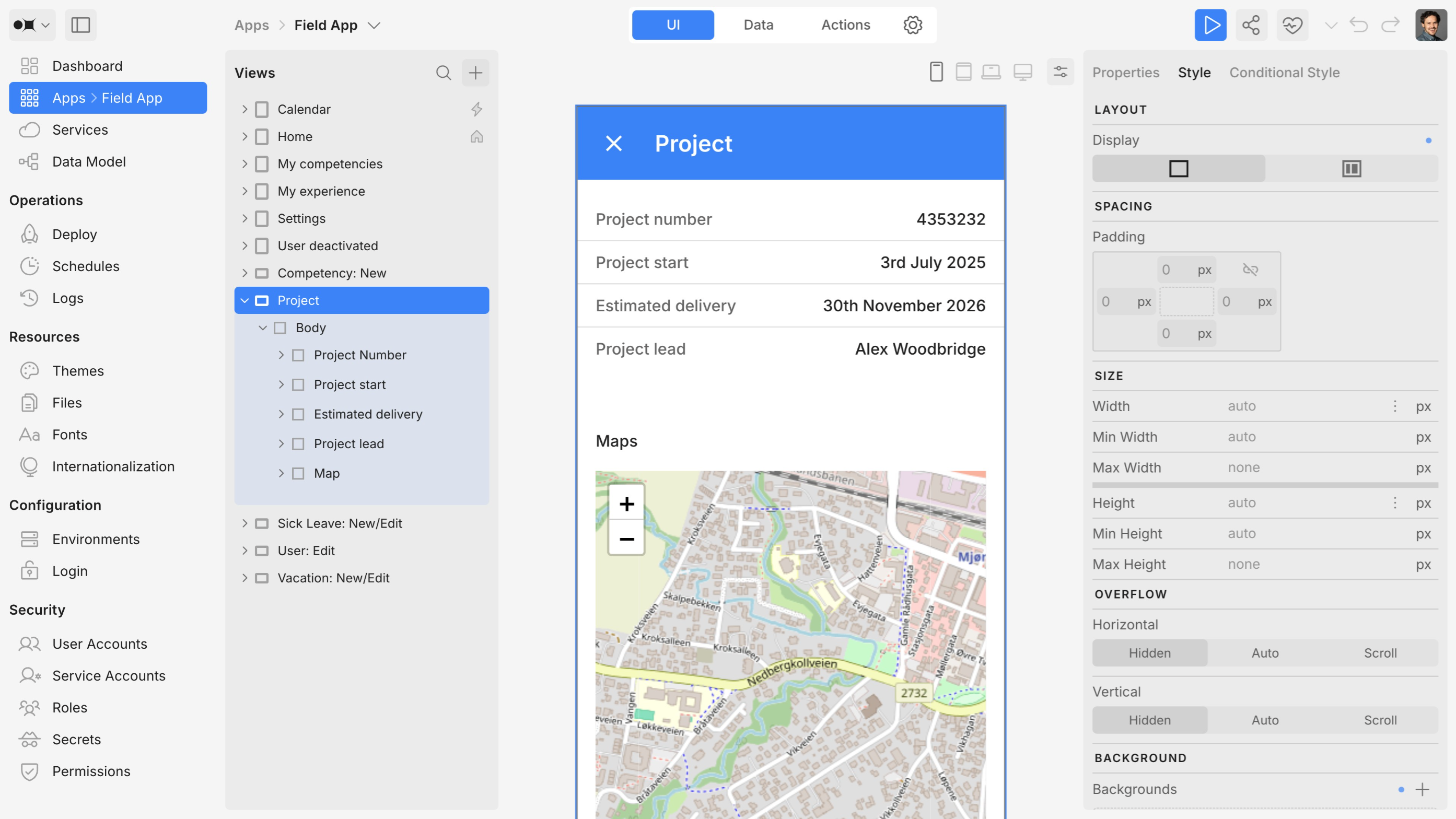This screenshot has width=1456, height=819.
Task: Set vertical overflow to Auto
Action: [x=1264, y=720]
